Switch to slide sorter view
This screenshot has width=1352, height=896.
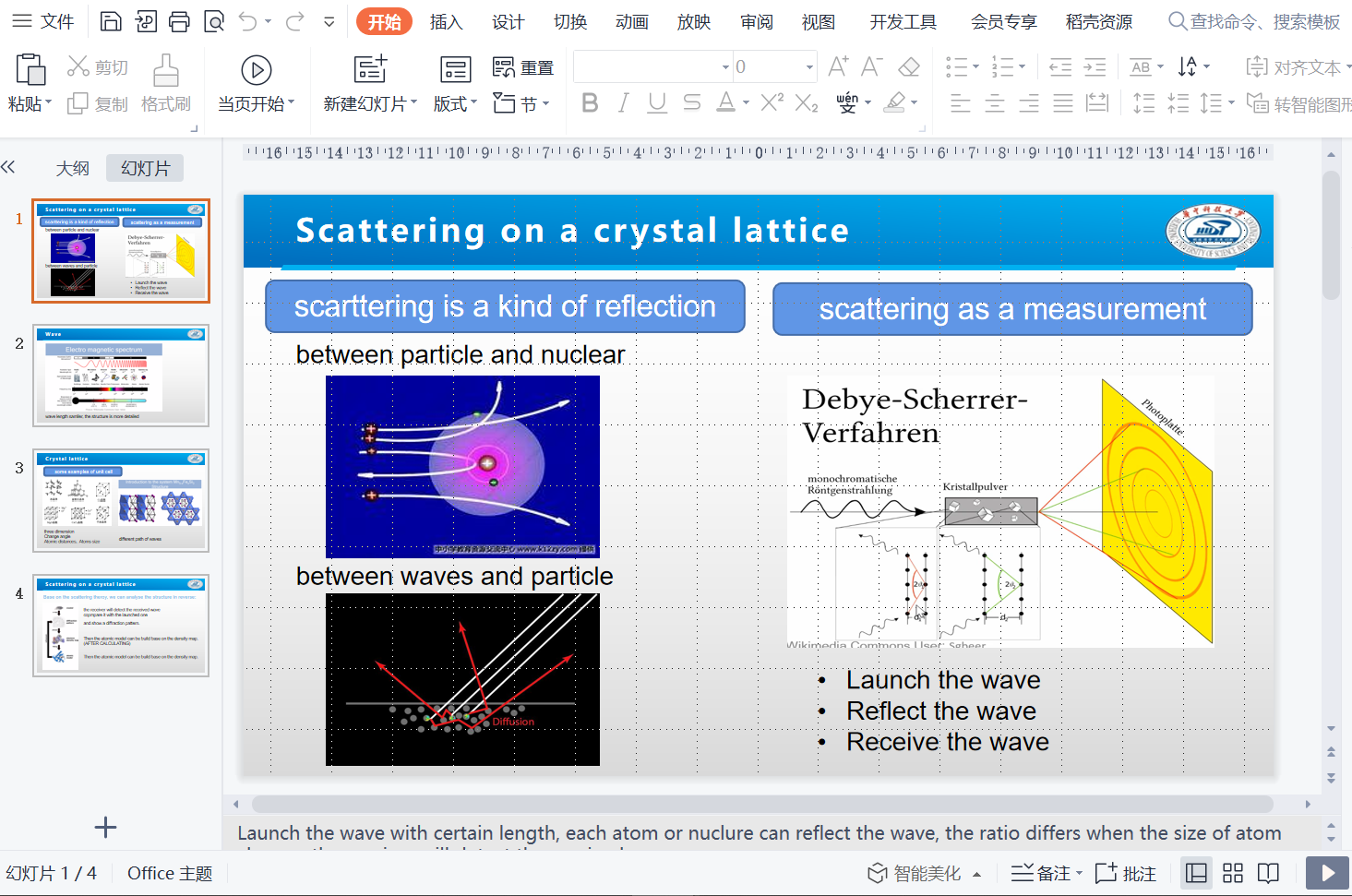1233,873
